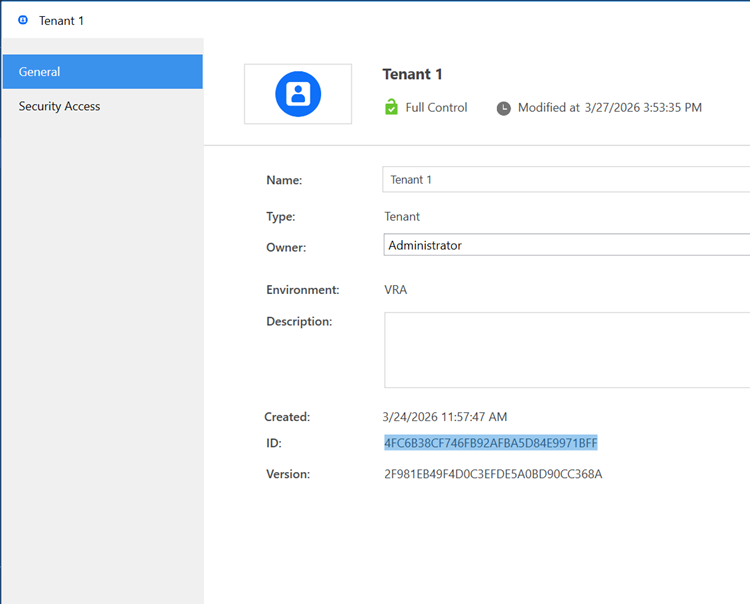Click the Tenant 1 window title text

pos(61,21)
